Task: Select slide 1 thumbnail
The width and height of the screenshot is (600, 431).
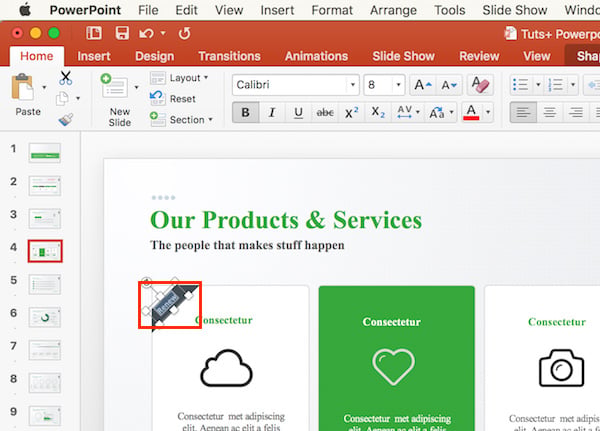Action: click(x=45, y=153)
